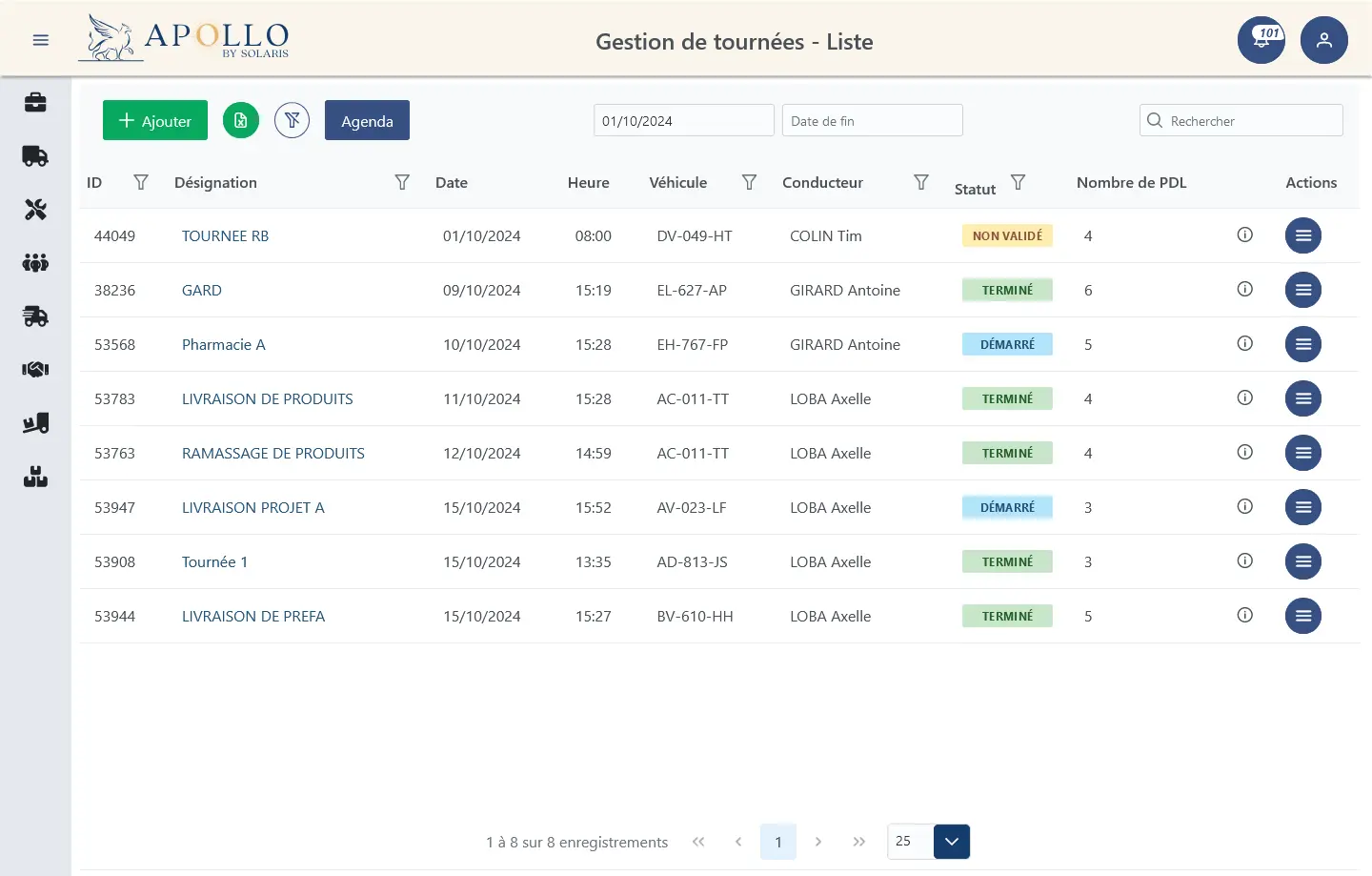
Task: Sort by the Heure column header
Action: pos(589,182)
